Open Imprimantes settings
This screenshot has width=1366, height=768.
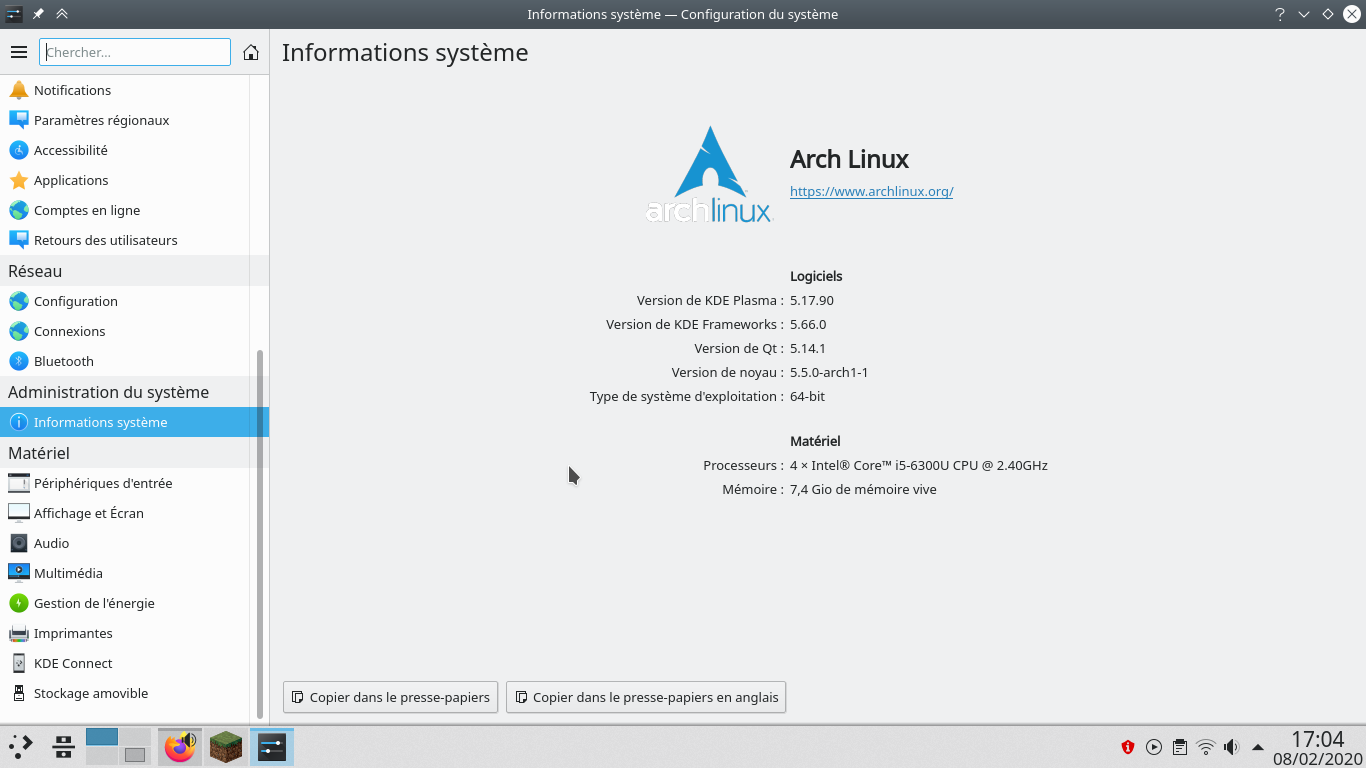(x=124, y=633)
